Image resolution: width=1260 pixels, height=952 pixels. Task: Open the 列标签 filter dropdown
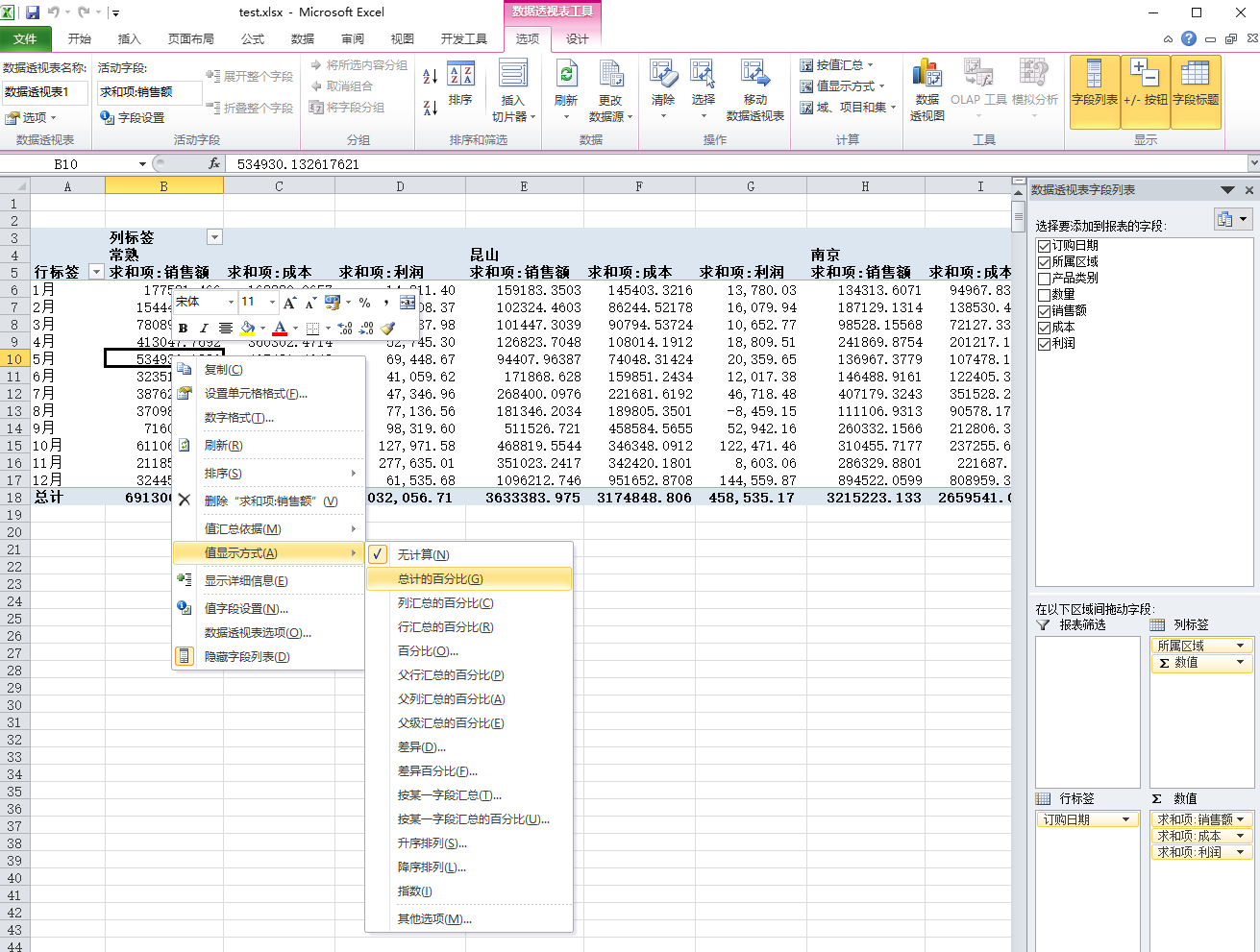214,237
